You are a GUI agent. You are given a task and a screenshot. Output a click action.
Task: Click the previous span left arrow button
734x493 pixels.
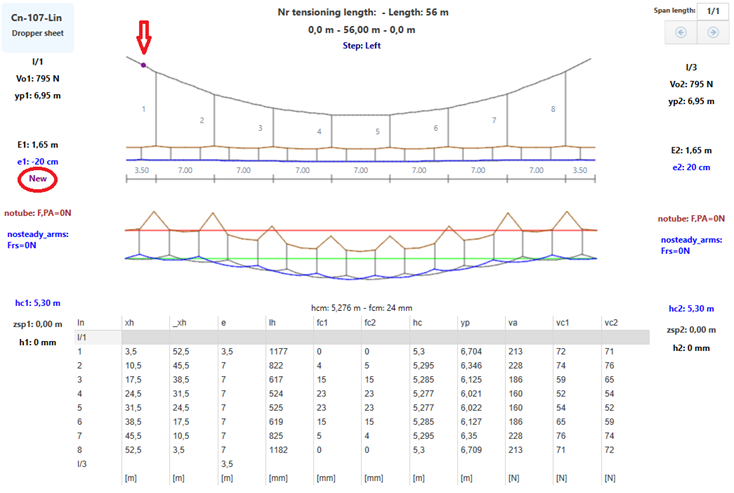click(x=681, y=32)
